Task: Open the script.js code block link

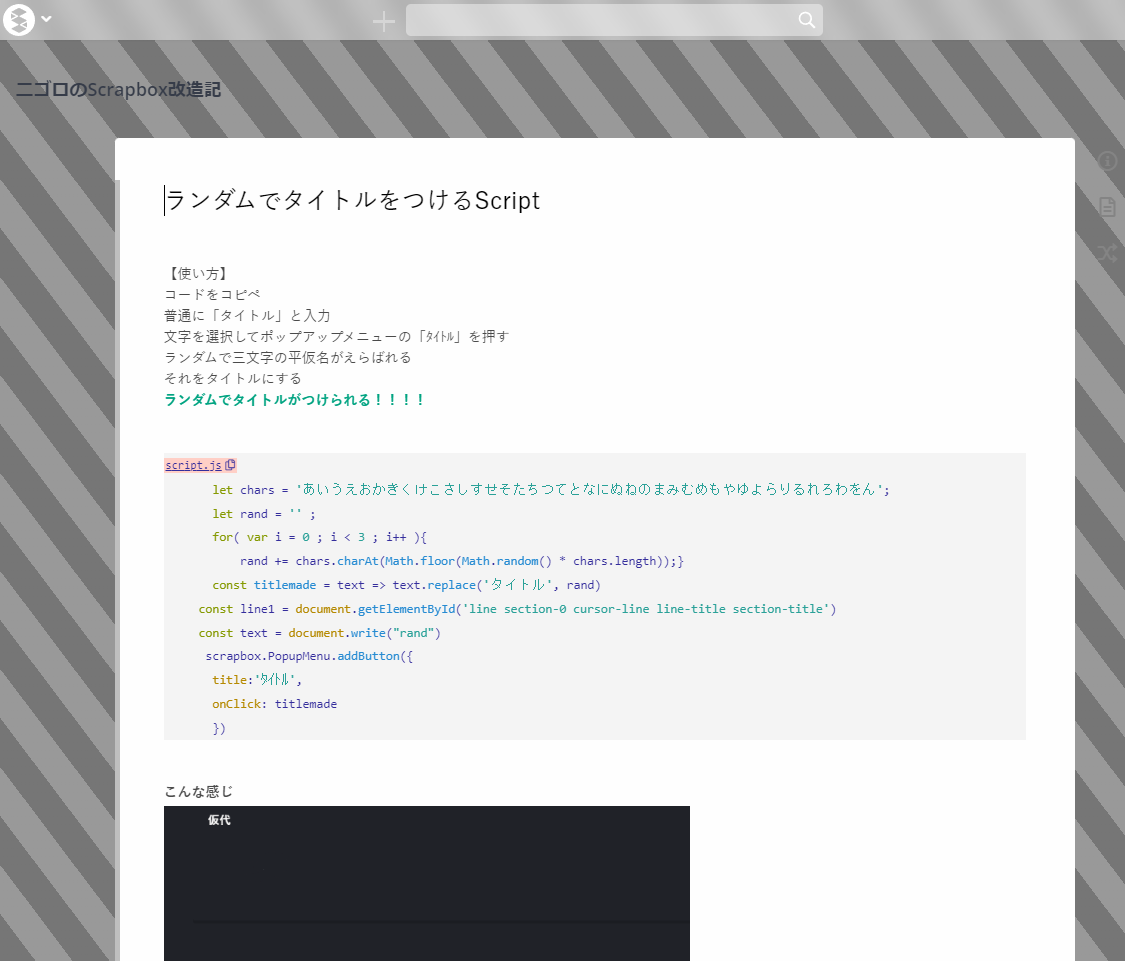Action: [x=193, y=465]
